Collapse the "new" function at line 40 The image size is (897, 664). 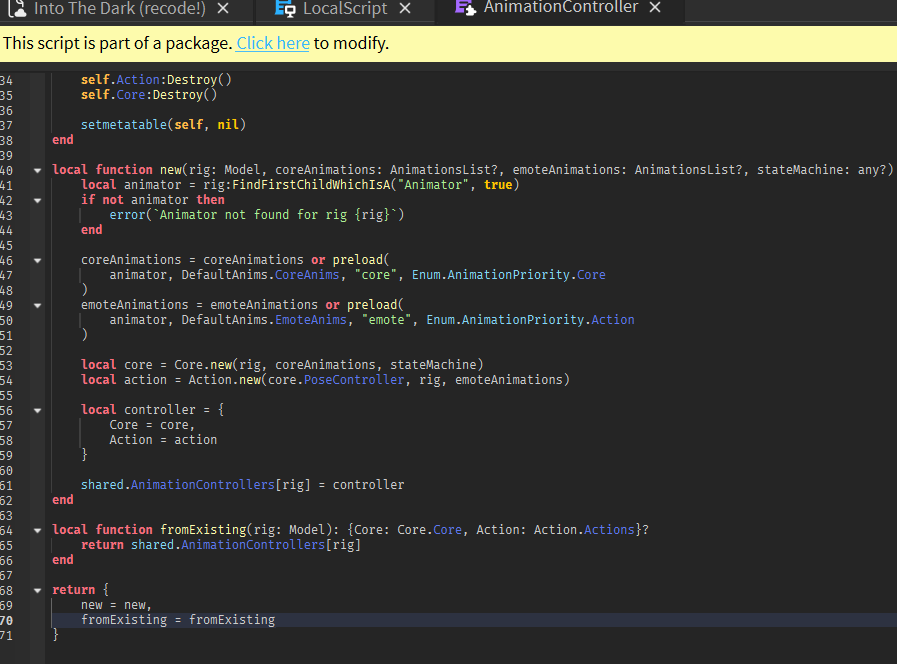coord(36,169)
